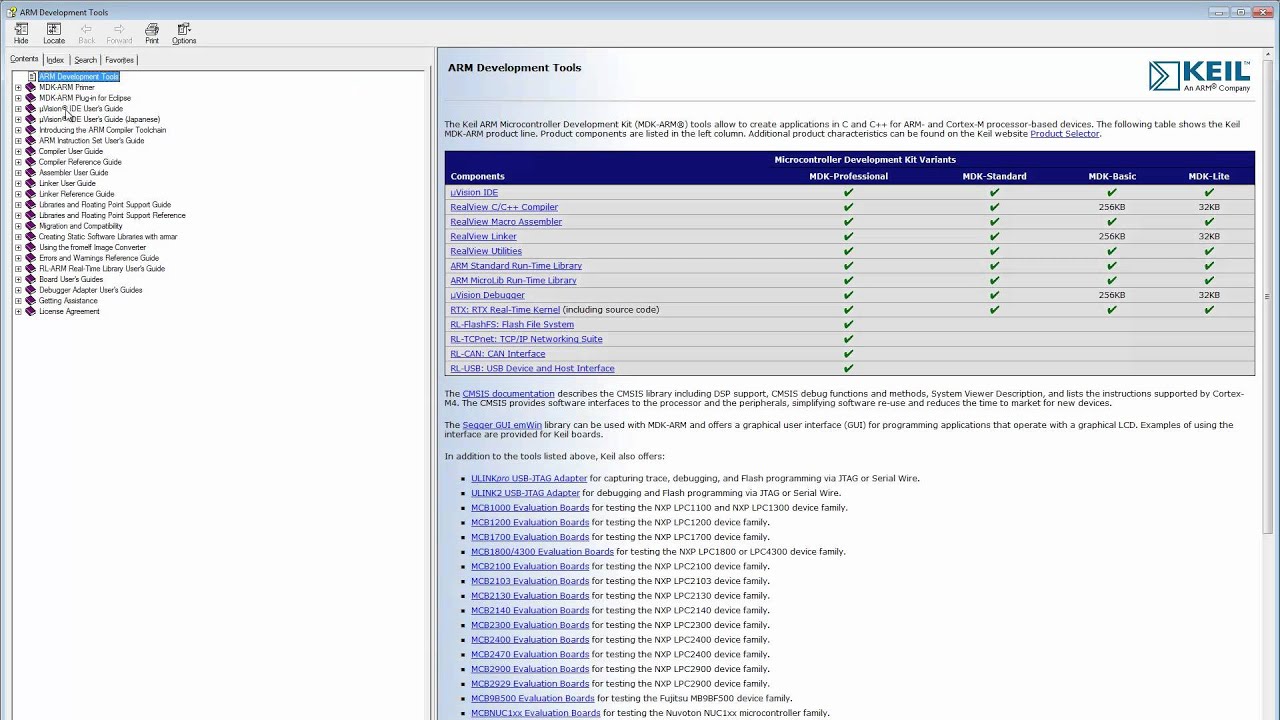Switch to the Search tab

point(85,60)
